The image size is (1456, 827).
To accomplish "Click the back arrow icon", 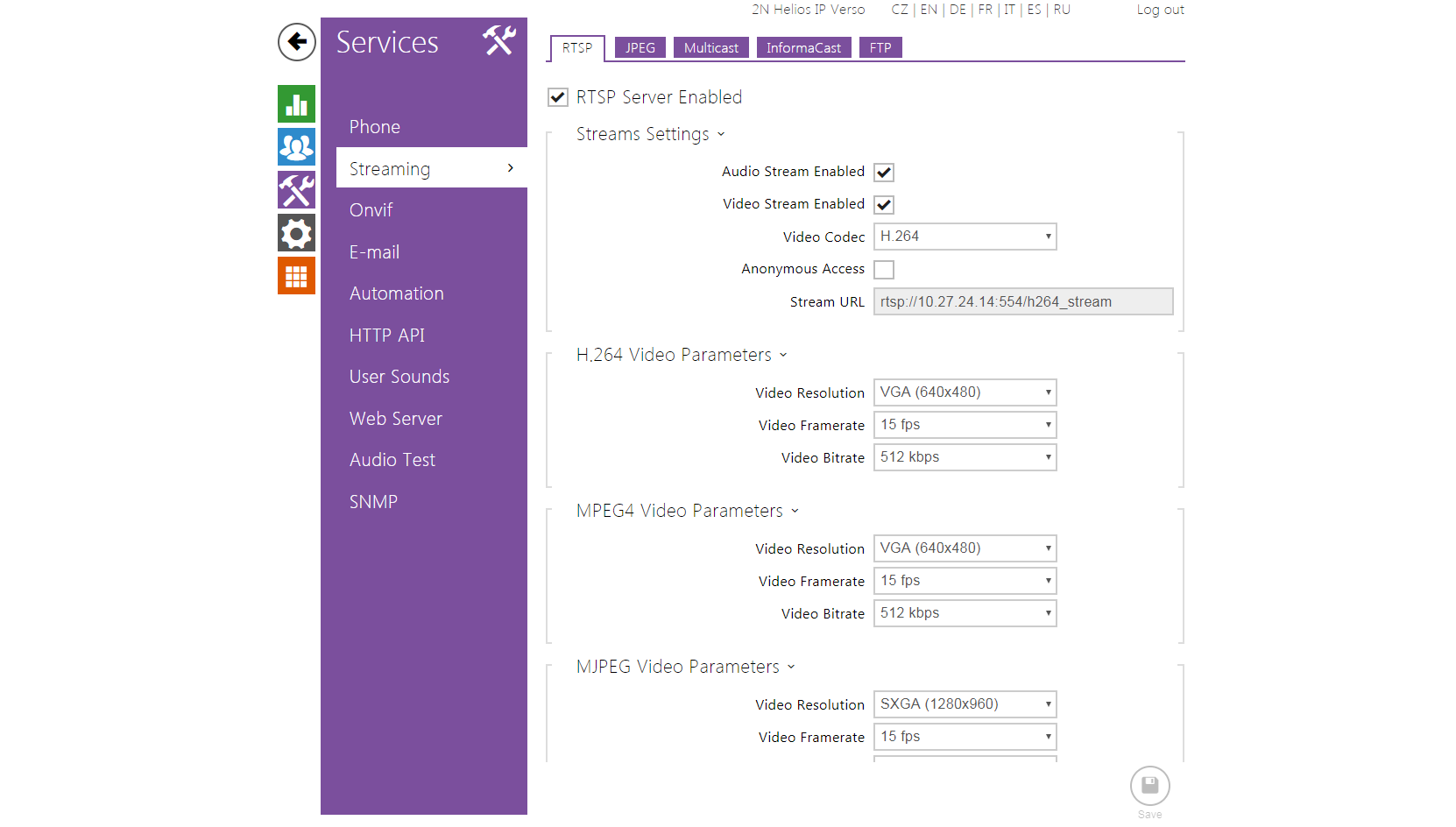I will point(296,42).
